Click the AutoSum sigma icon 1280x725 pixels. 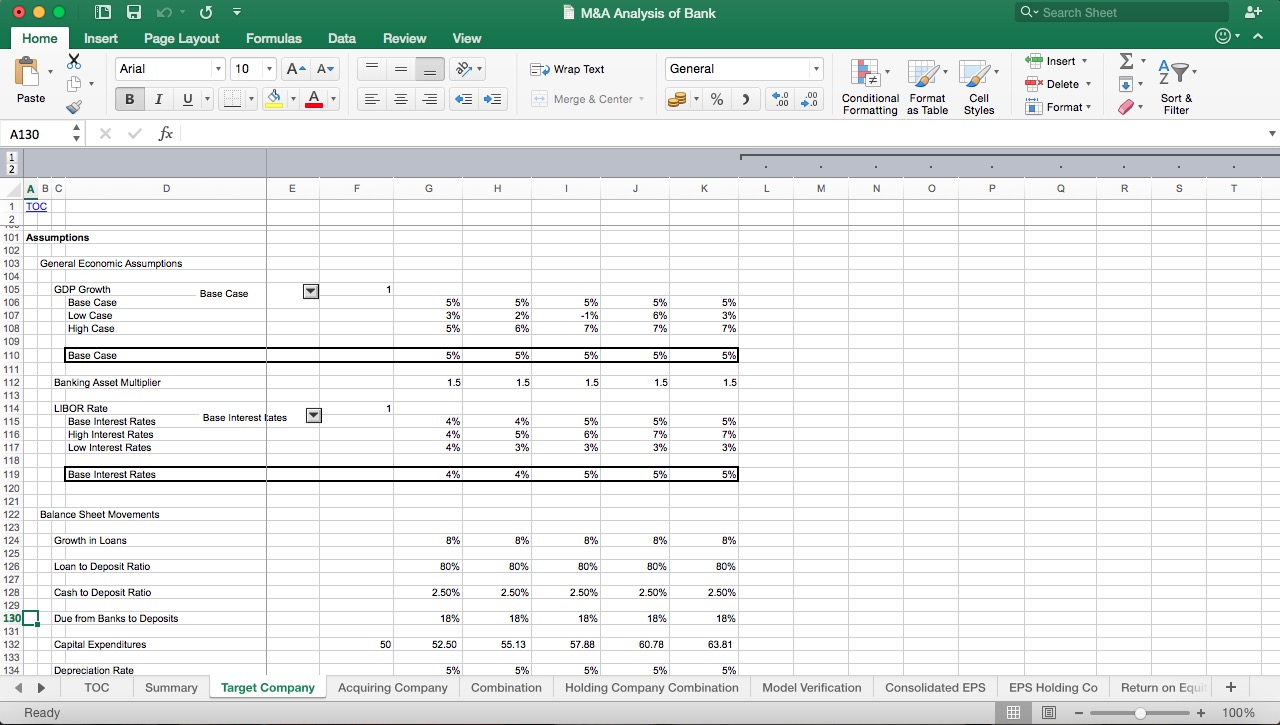1127,60
